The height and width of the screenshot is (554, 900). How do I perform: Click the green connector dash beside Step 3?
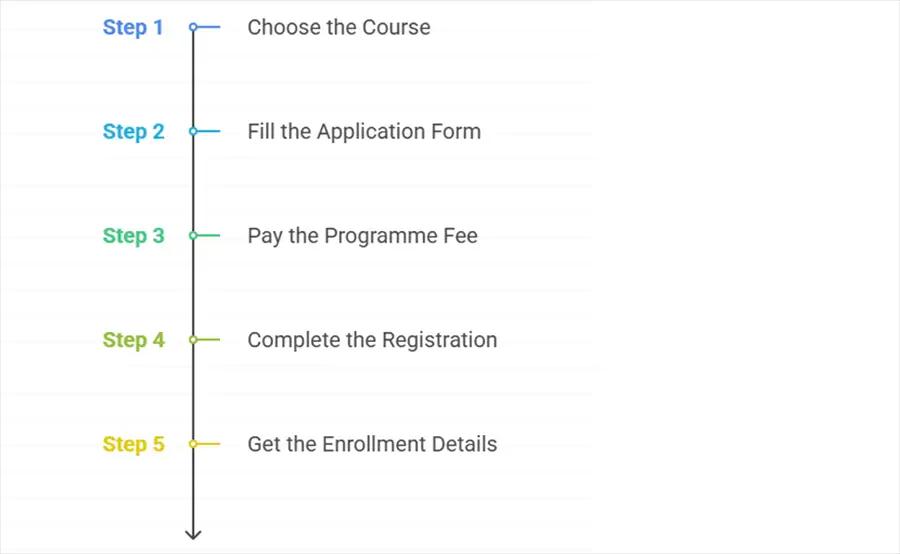tap(209, 235)
